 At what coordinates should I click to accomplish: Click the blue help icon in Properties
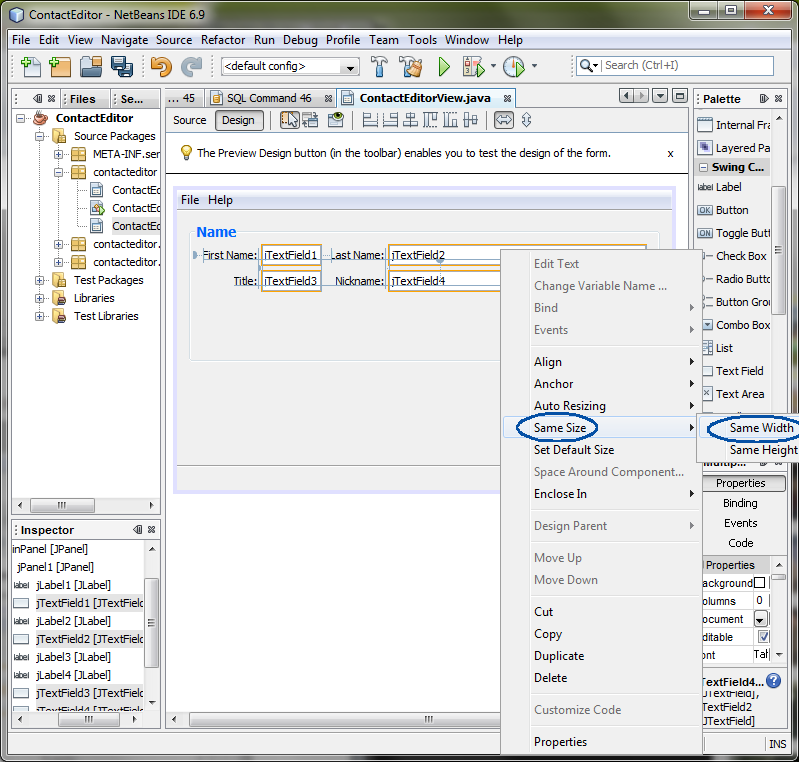click(x=773, y=680)
